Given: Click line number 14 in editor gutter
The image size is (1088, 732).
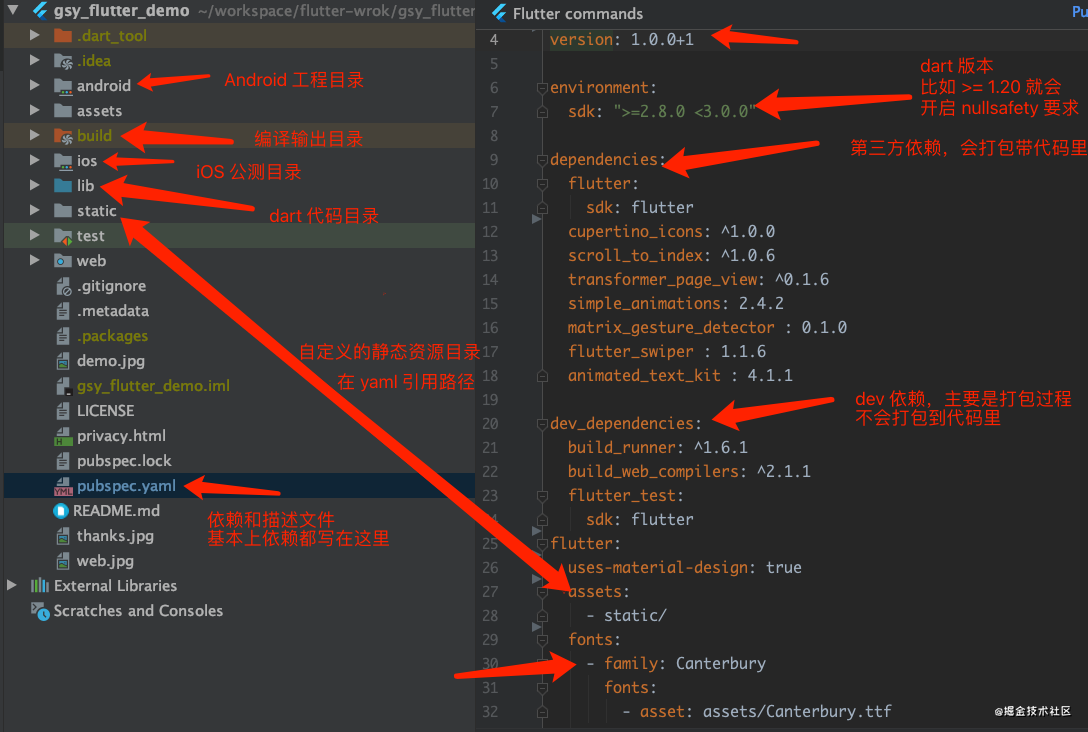Looking at the screenshot, I should tap(490, 280).
